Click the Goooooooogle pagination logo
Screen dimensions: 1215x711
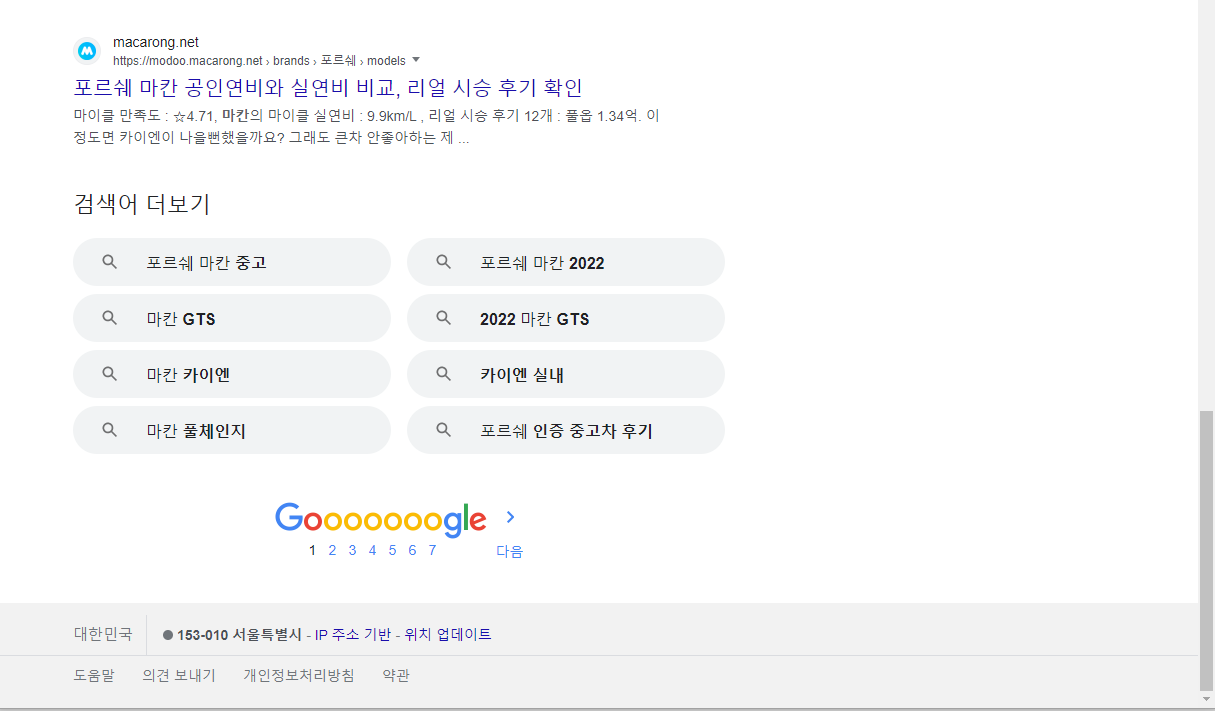pyautogui.click(x=381, y=520)
